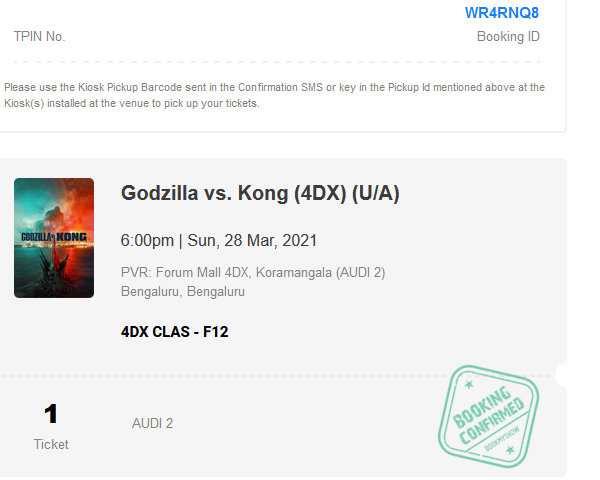
Task: Click the ticket count number 1
Action: point(51,414)
